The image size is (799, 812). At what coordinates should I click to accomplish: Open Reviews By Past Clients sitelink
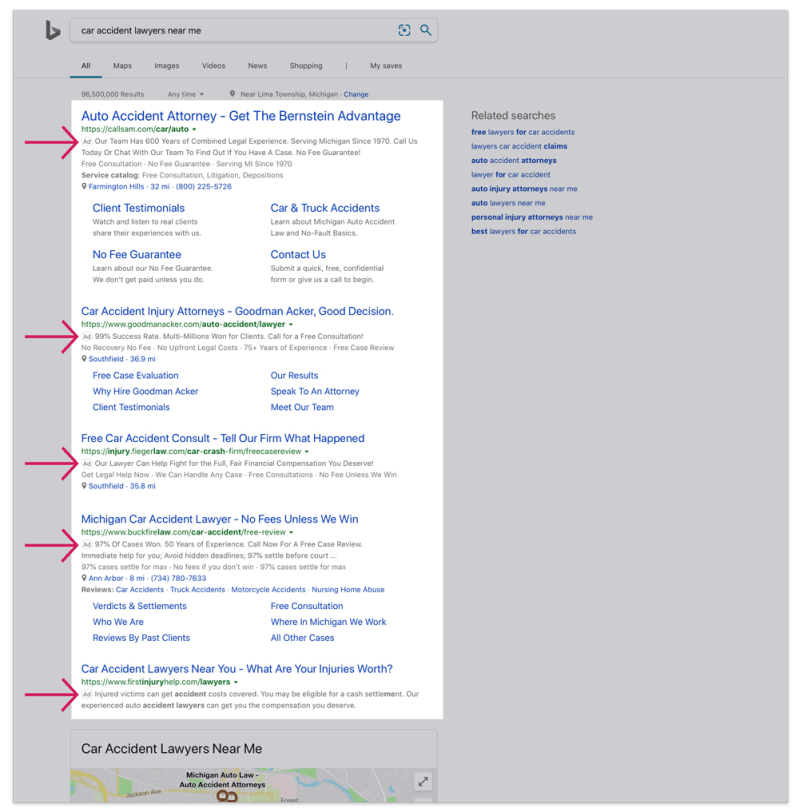point(141,638)
